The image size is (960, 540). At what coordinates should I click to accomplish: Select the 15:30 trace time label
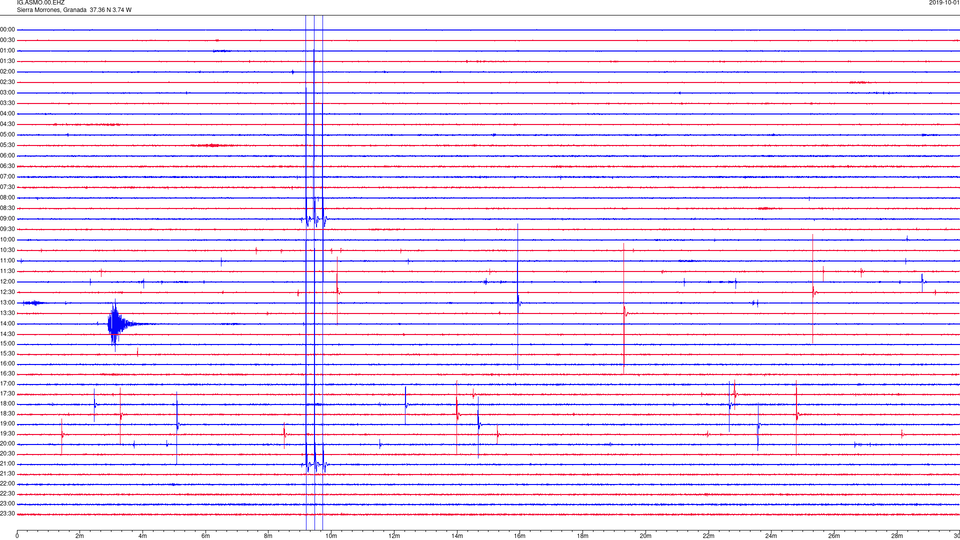pos(7,354)
